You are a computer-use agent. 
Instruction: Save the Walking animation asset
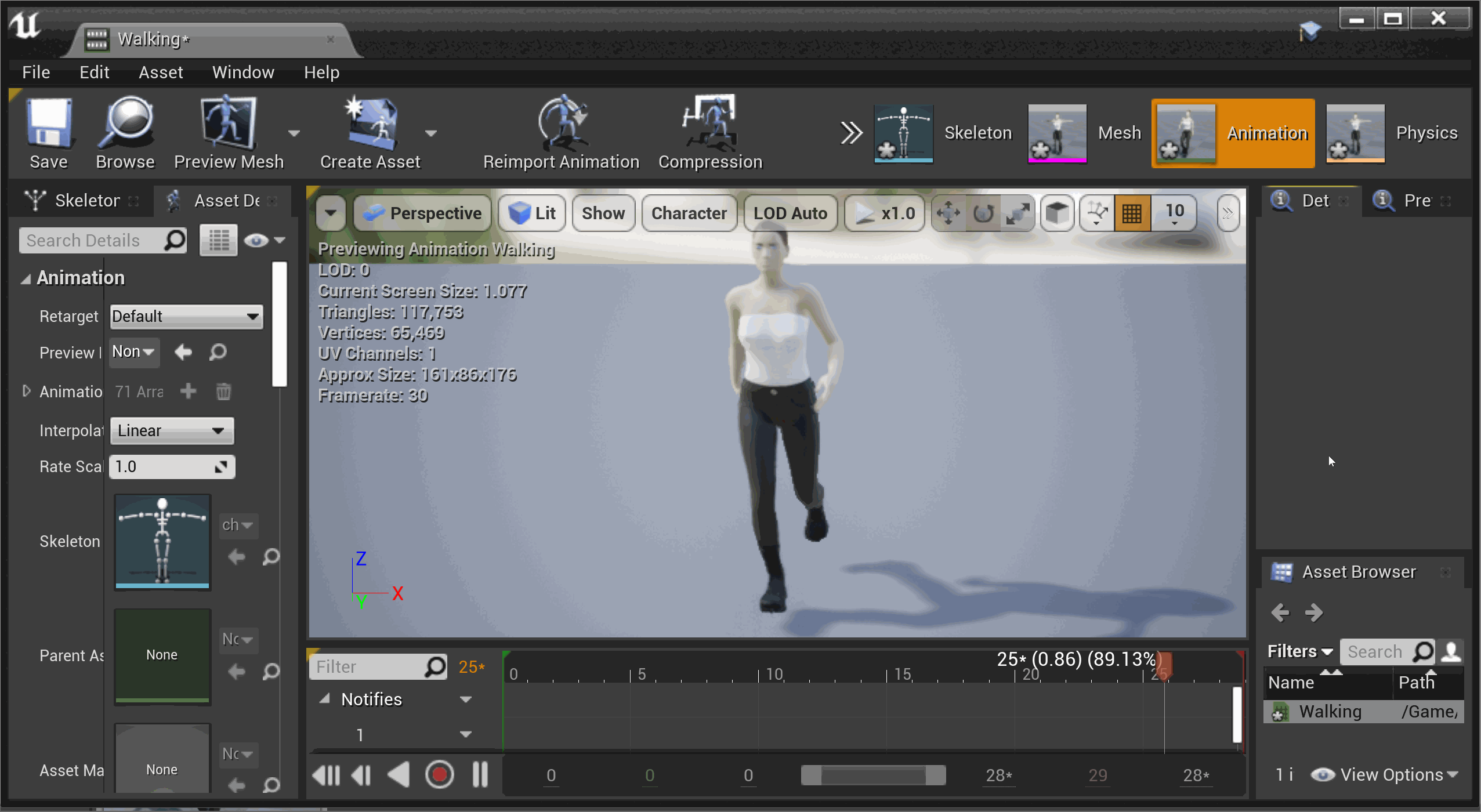coord(49,133)
